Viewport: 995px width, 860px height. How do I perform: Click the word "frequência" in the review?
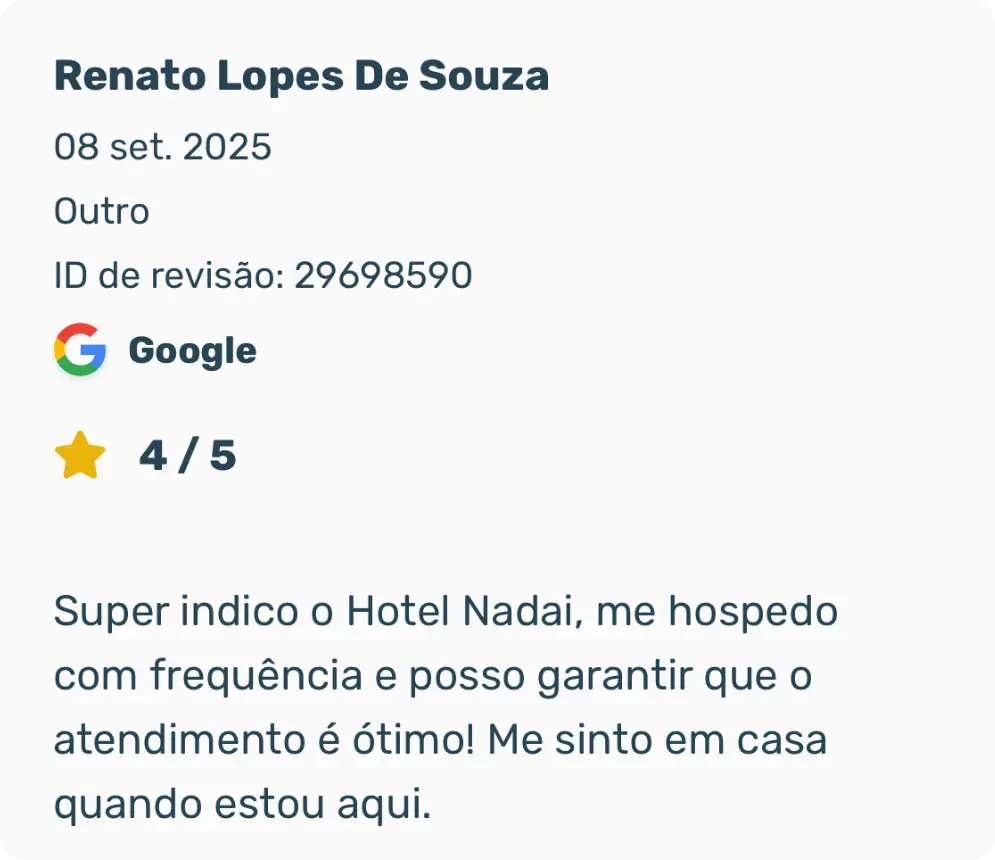[x=256, y=677]
